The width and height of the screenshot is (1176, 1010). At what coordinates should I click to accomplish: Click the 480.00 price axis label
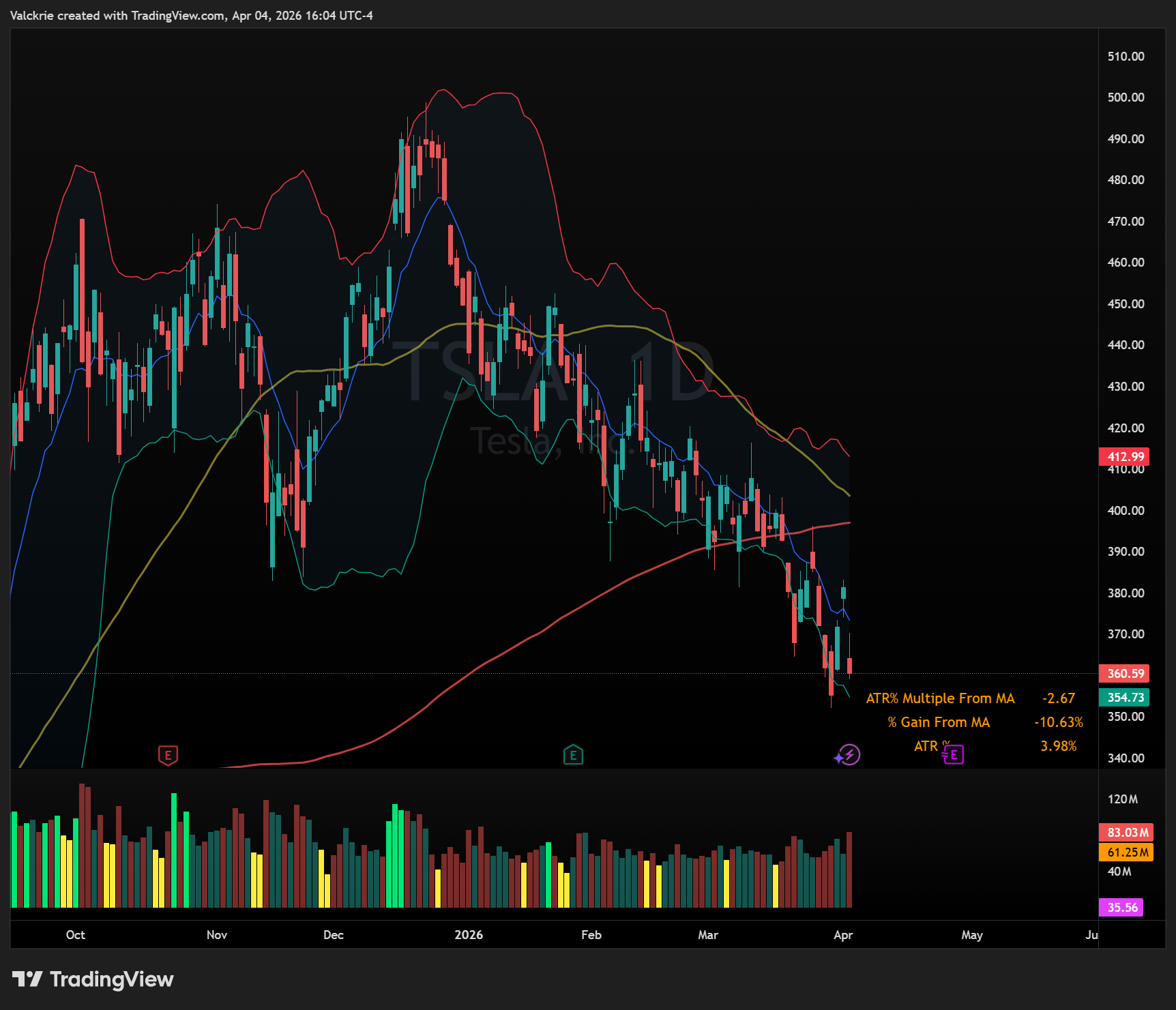click(1126, 180)
